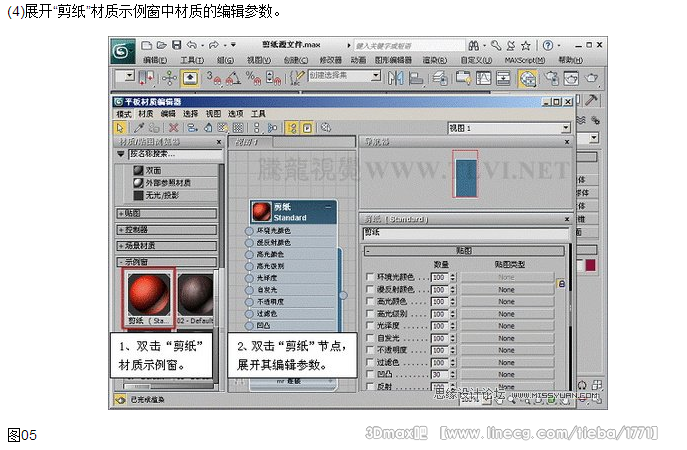Open the Render Setup icon
Image resolution: width=687 pixels, height=450 pixels.
(552, 78)
